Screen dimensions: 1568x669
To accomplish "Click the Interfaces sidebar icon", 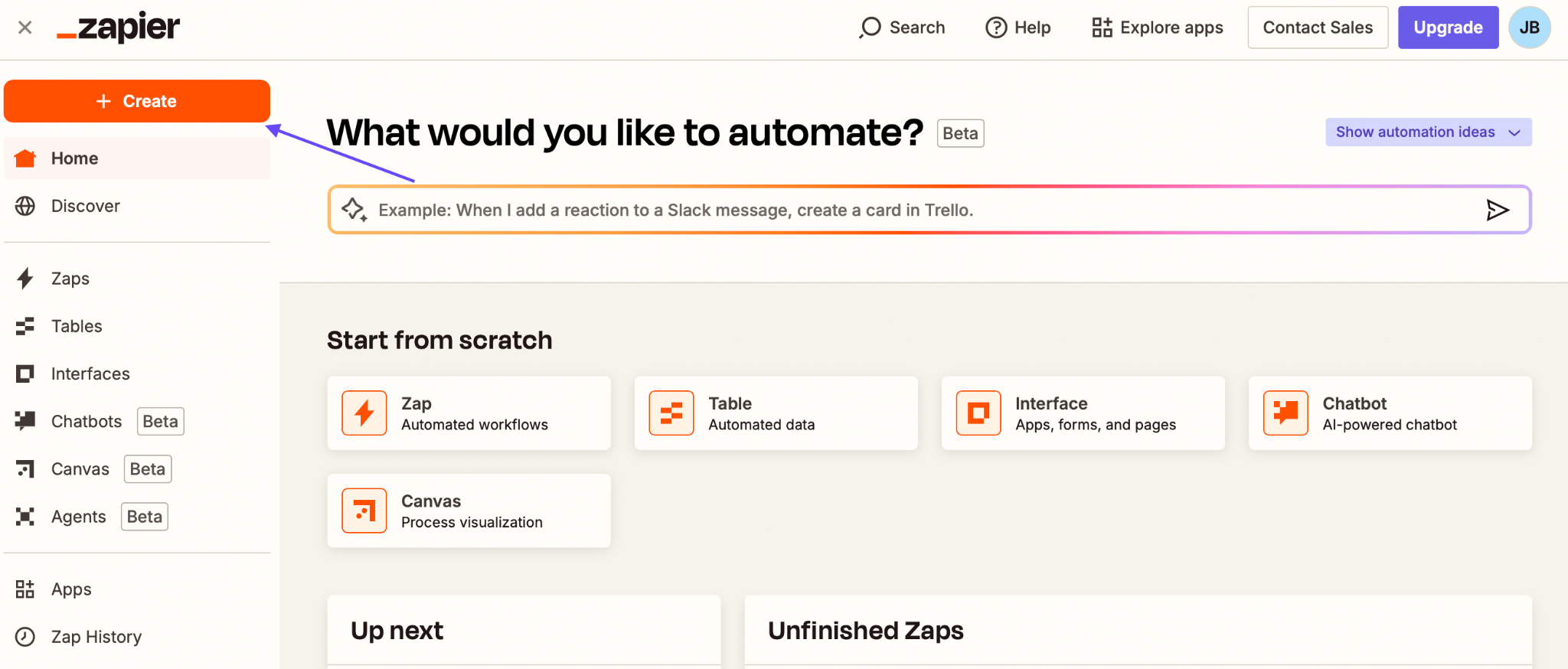I will 25,374.
